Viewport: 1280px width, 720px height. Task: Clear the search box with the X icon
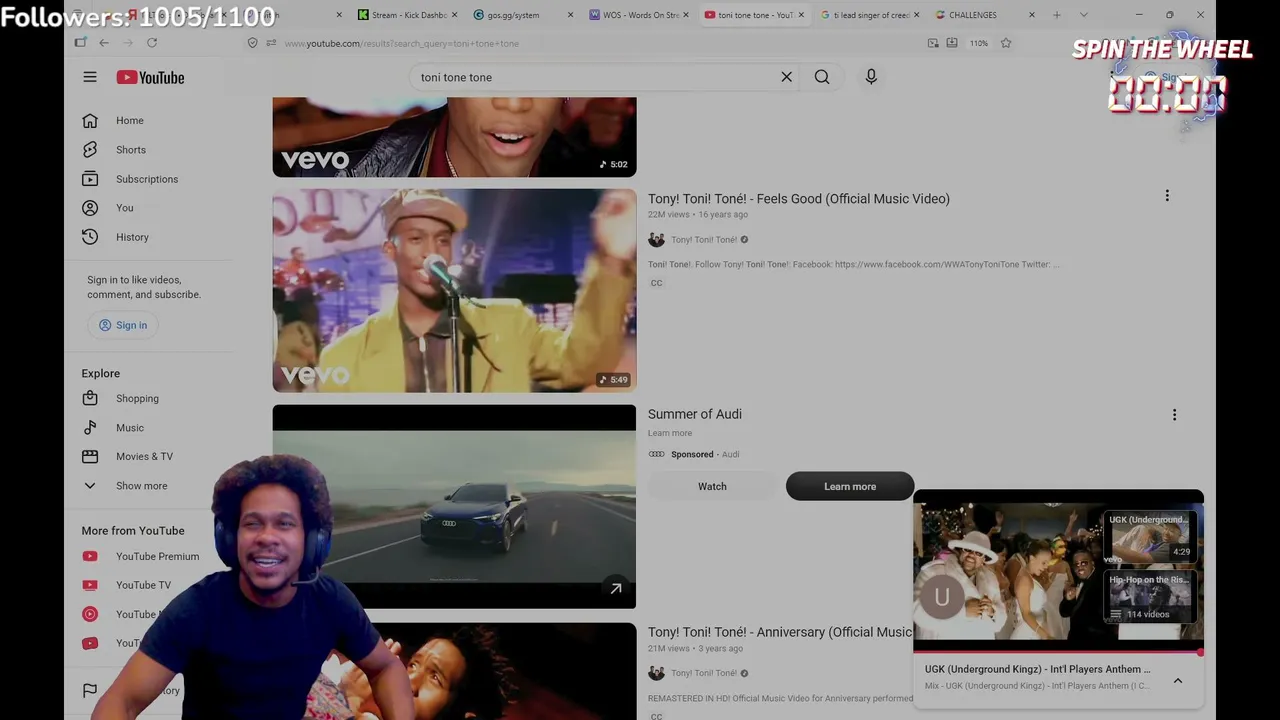(x=786, y=77)
